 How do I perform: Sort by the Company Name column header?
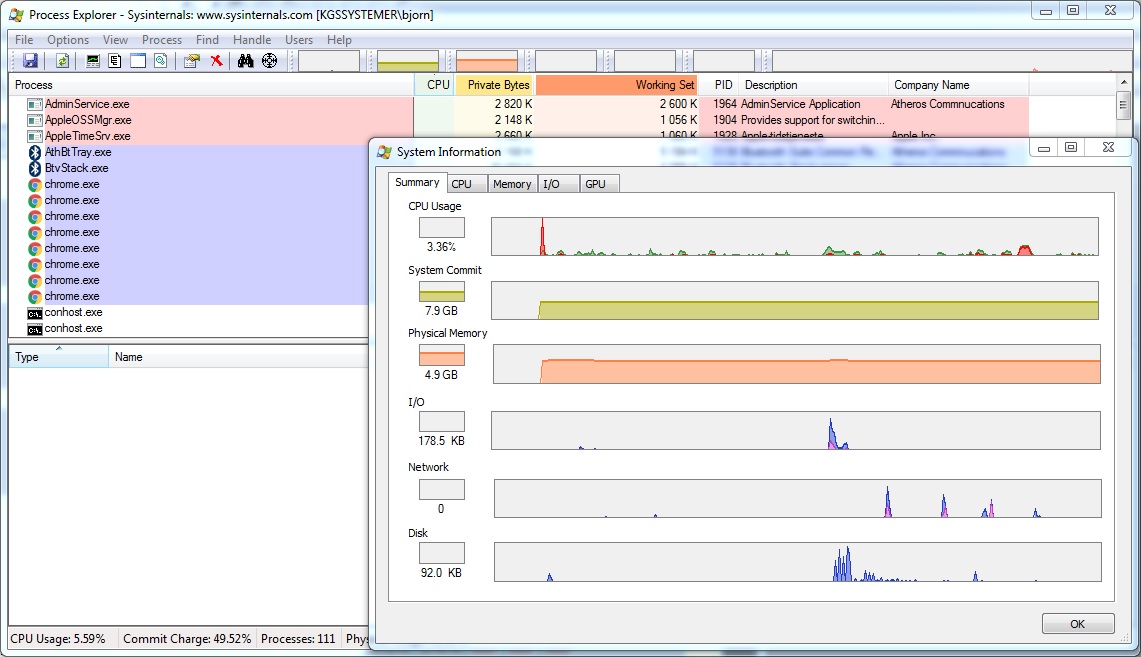(958, 85)
